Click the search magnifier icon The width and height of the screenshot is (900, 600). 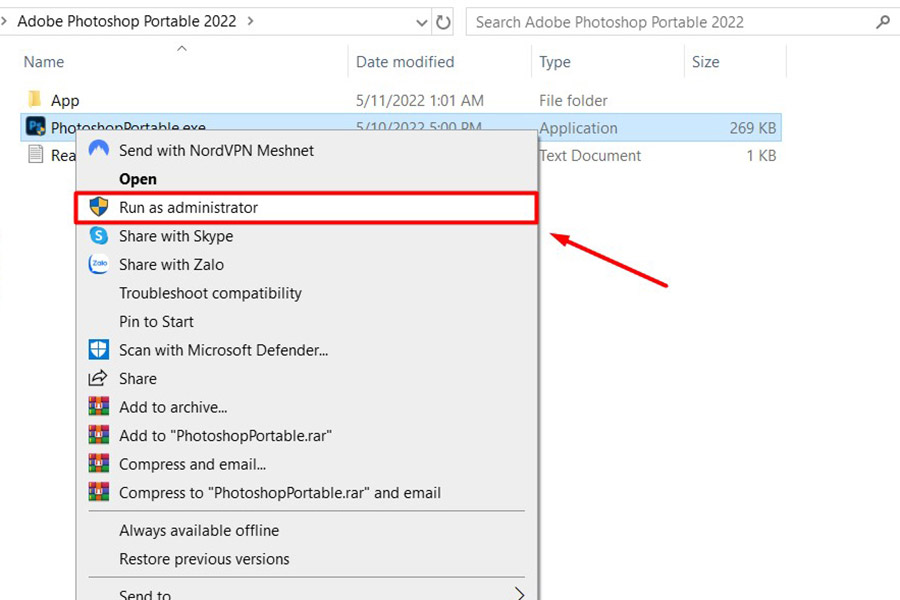883,22
